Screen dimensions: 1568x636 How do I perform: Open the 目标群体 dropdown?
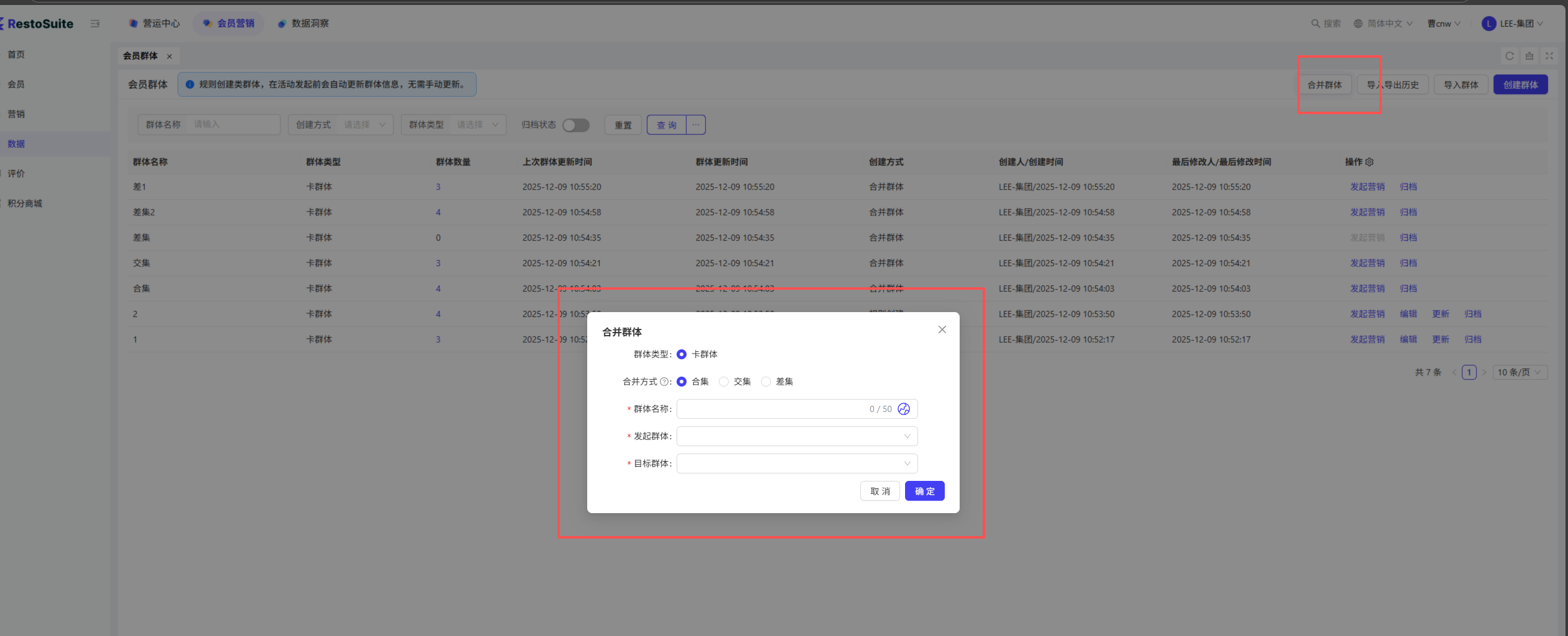796,464
